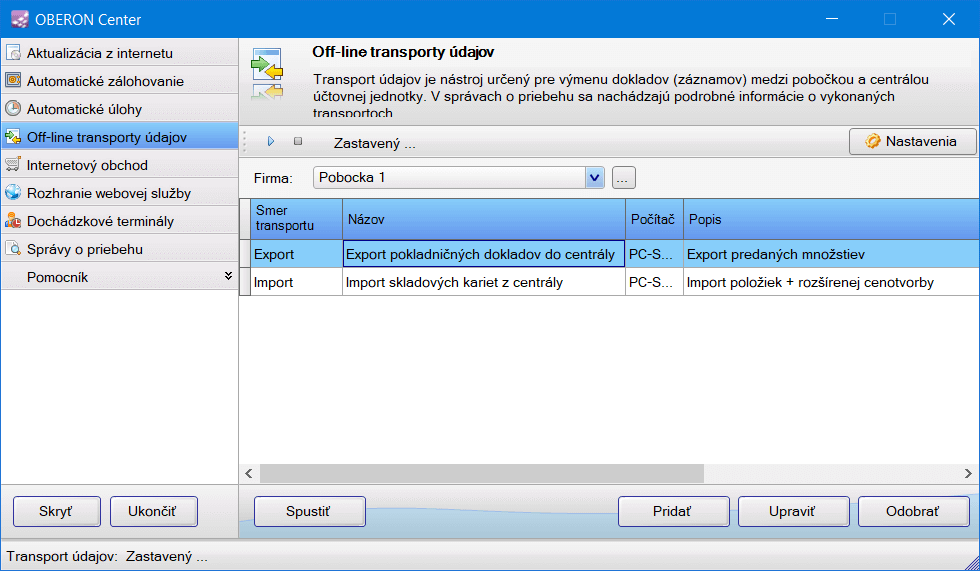The width and height of the screenshot is (980, 571).
Task: Open the Internetový obchod cart icon
Action: pos(13,165)
